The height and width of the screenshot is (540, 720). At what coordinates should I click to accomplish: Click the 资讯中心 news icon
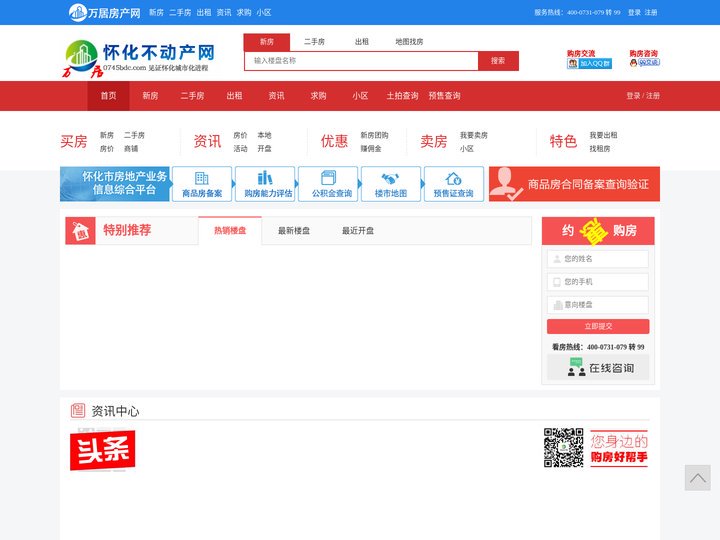coord(78,410)
